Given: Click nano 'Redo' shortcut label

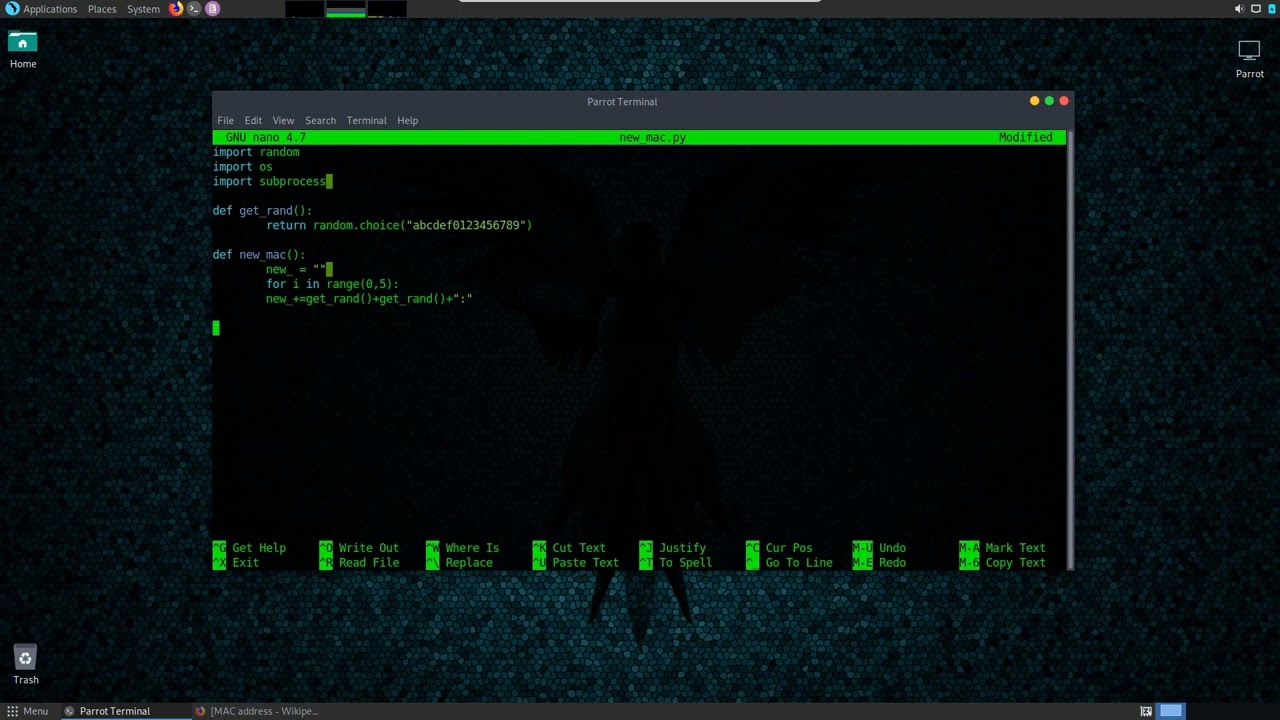Looking at the screenshot, I should (x=892, y=563).
